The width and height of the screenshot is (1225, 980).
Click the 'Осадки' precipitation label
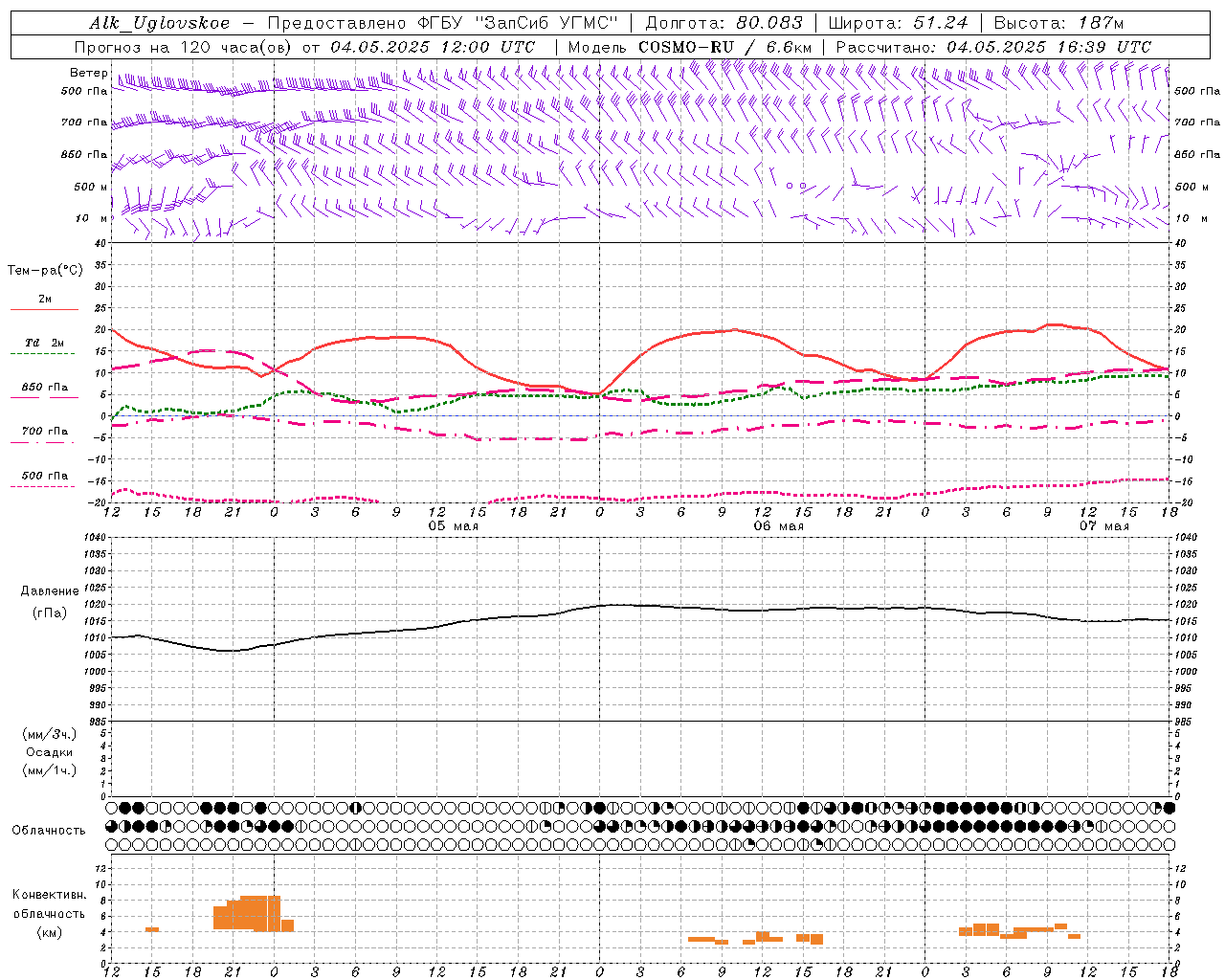(50, 752)
